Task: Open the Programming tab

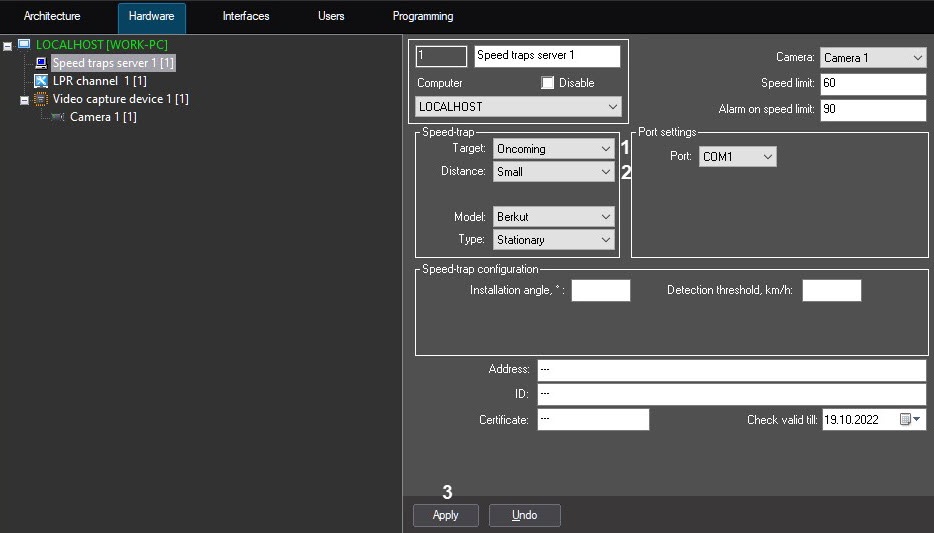Action: pyautogui.click(x=422, y=17)
